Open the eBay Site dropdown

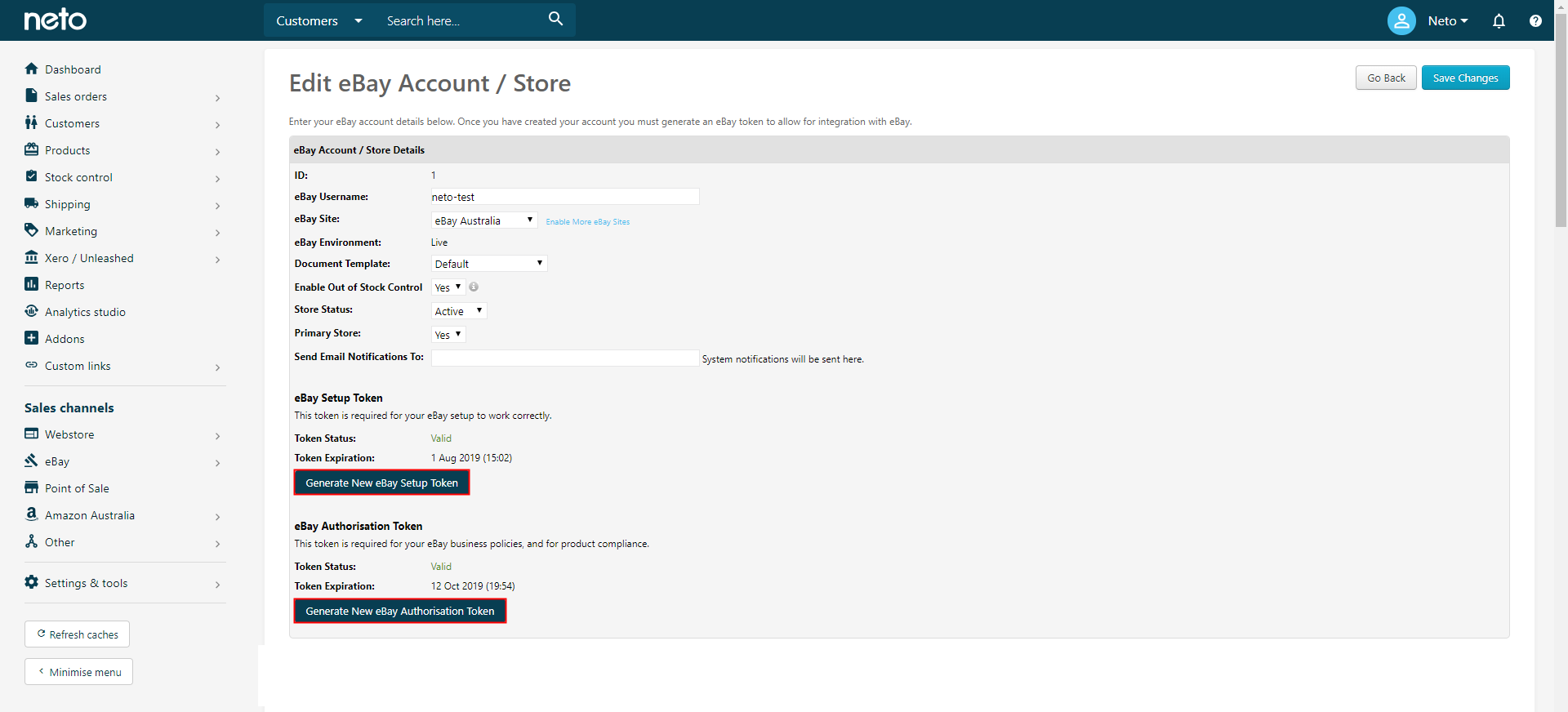pos(484,220)
